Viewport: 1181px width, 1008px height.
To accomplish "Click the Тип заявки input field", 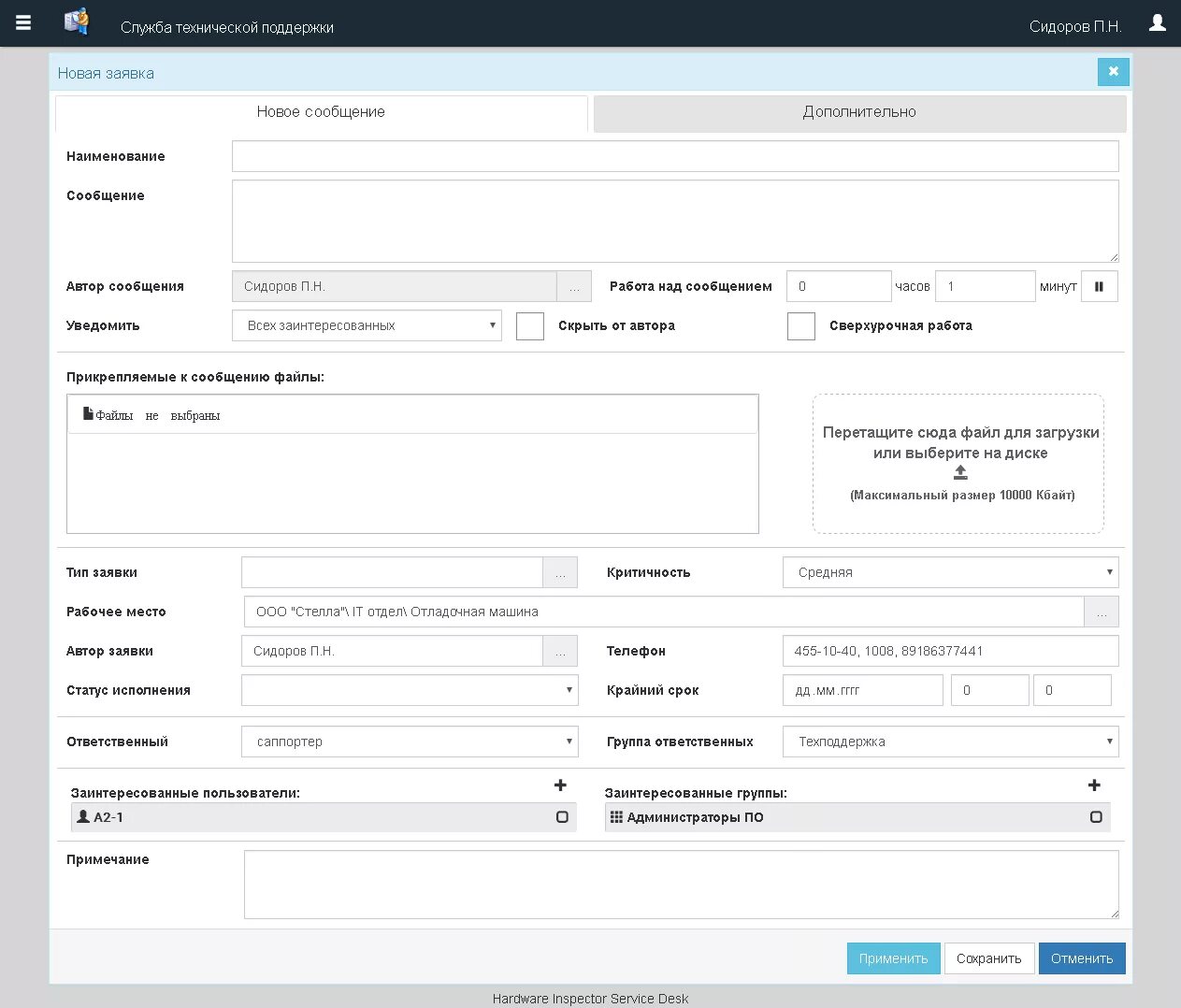I will [392, 572].
